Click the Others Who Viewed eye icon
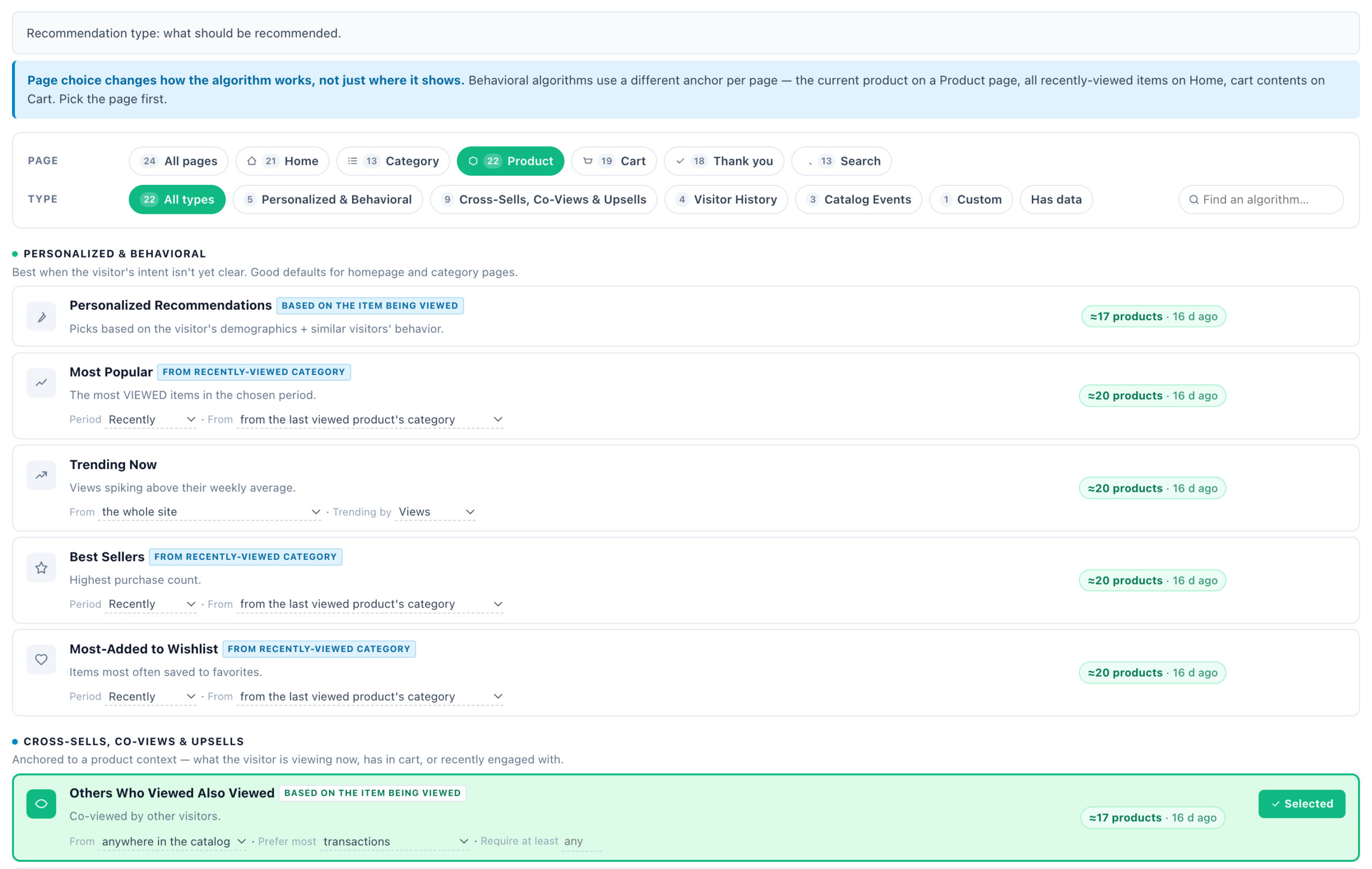 click(41, 804)
